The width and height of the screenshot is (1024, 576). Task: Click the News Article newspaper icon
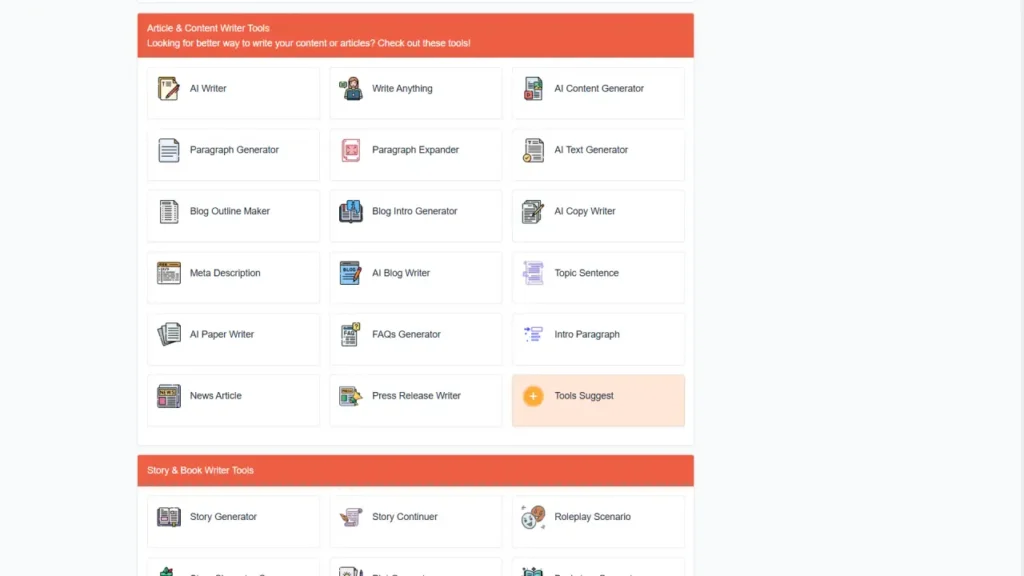(168, 396)
